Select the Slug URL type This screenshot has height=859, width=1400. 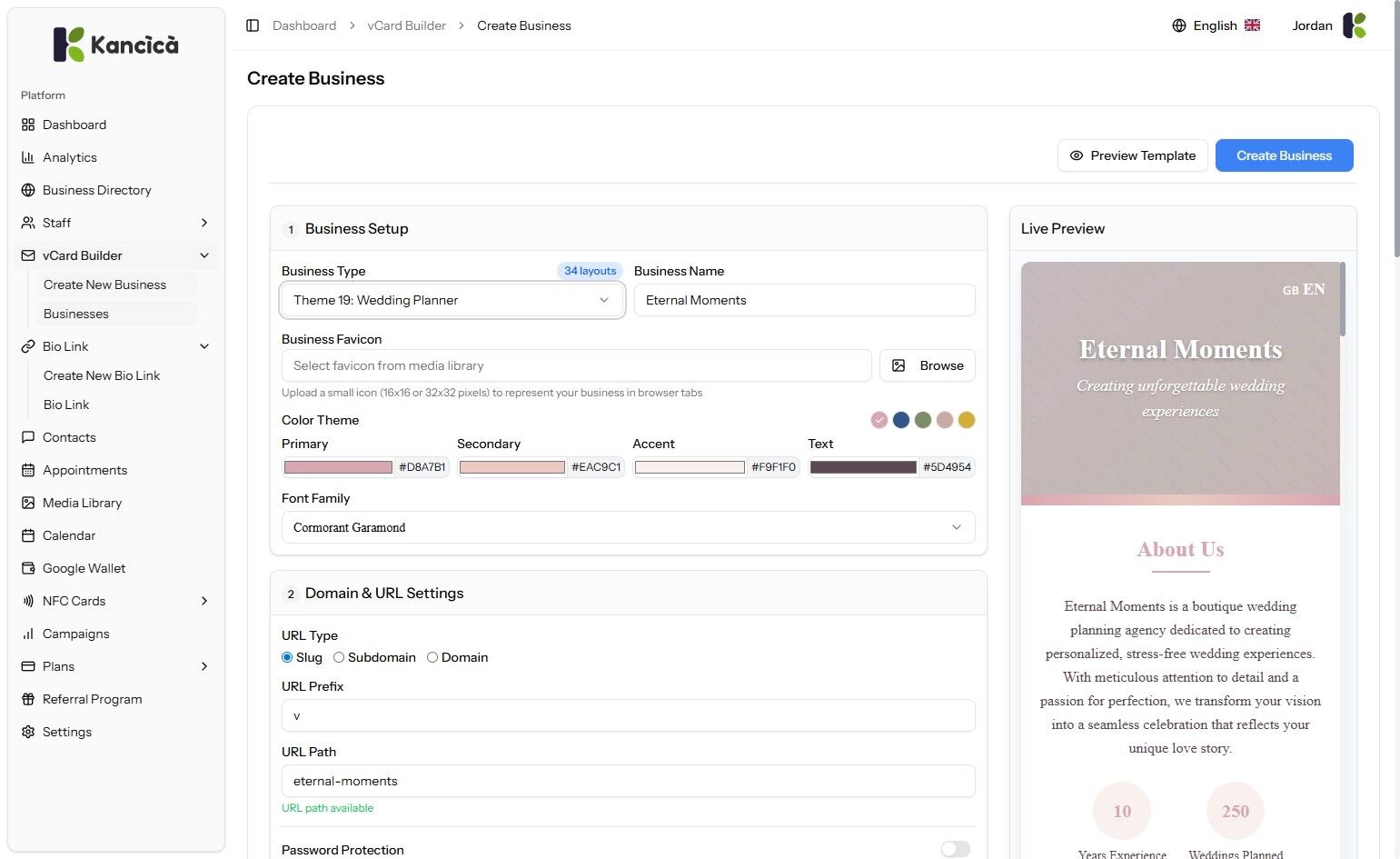[x=287, y=657]
